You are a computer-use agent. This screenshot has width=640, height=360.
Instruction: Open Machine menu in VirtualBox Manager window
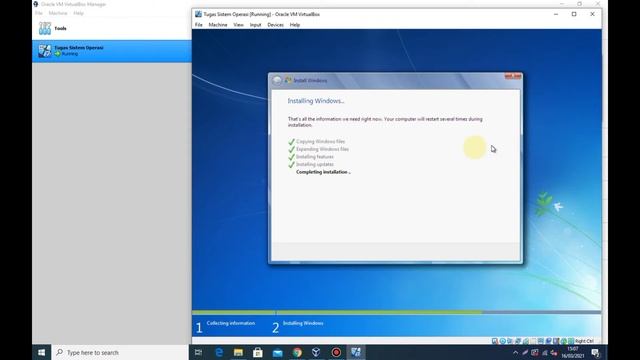[x=58, y=13]
